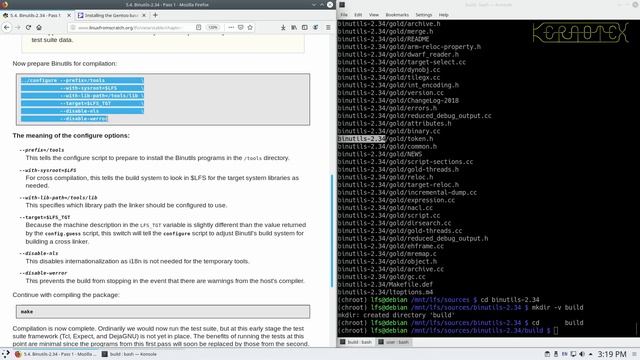Open a new Firefox tab
This screenshot has width=640, height=360.
(x=155, y=15)
